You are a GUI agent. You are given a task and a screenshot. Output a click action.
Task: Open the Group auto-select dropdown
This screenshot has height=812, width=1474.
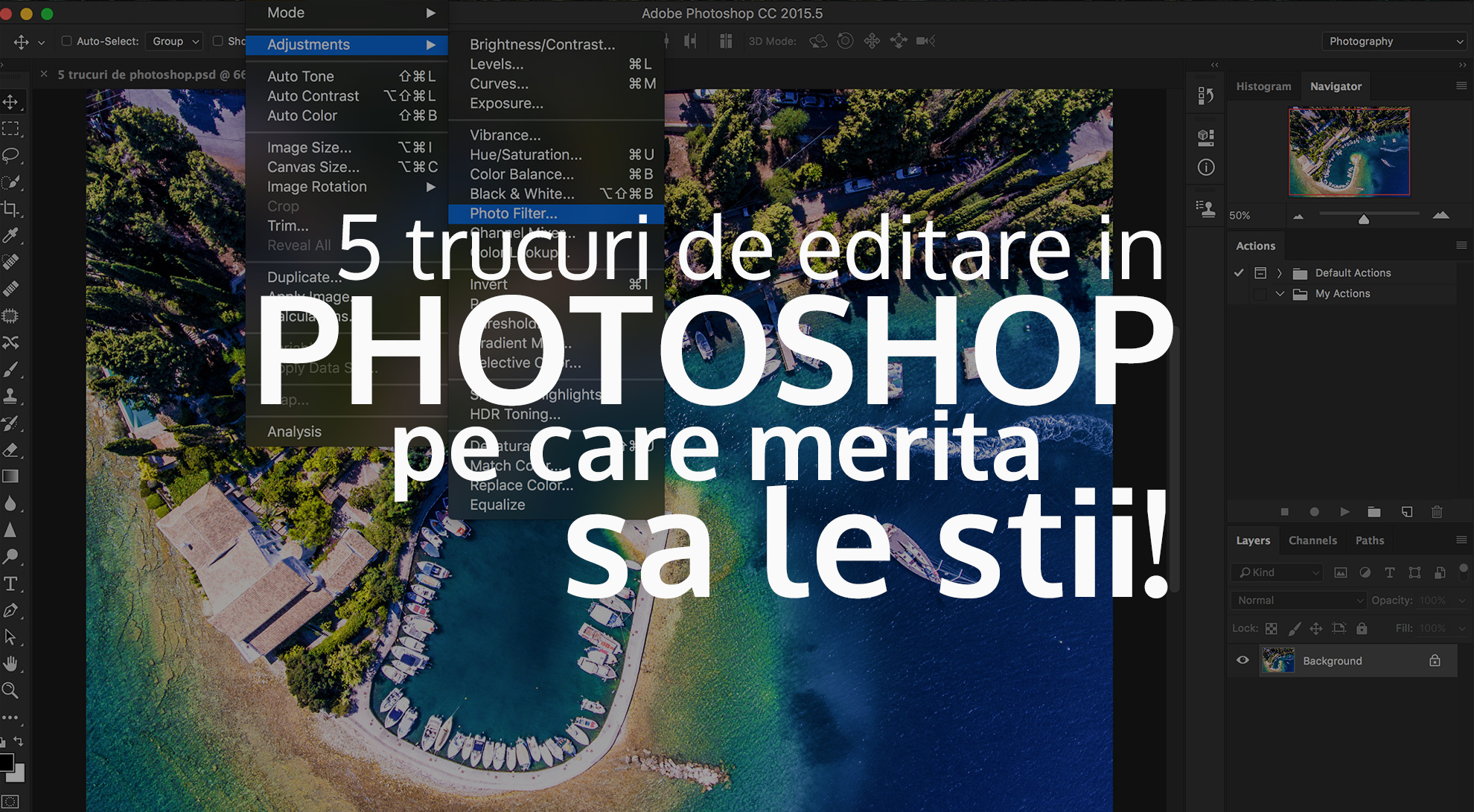pyautogui.click(x=175, y=41)
